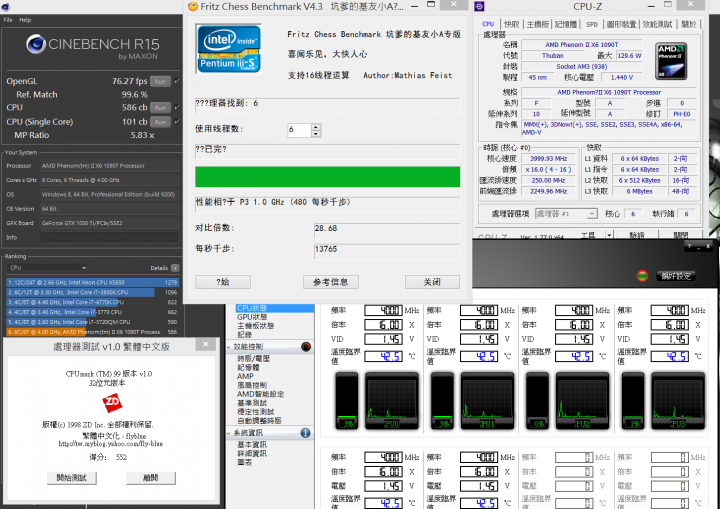The height and width of the screenshot is (509, 720).
Task: Open the 處理器 #1 selection dropdown in CPU-Z
Action: [x=566, y=214]
